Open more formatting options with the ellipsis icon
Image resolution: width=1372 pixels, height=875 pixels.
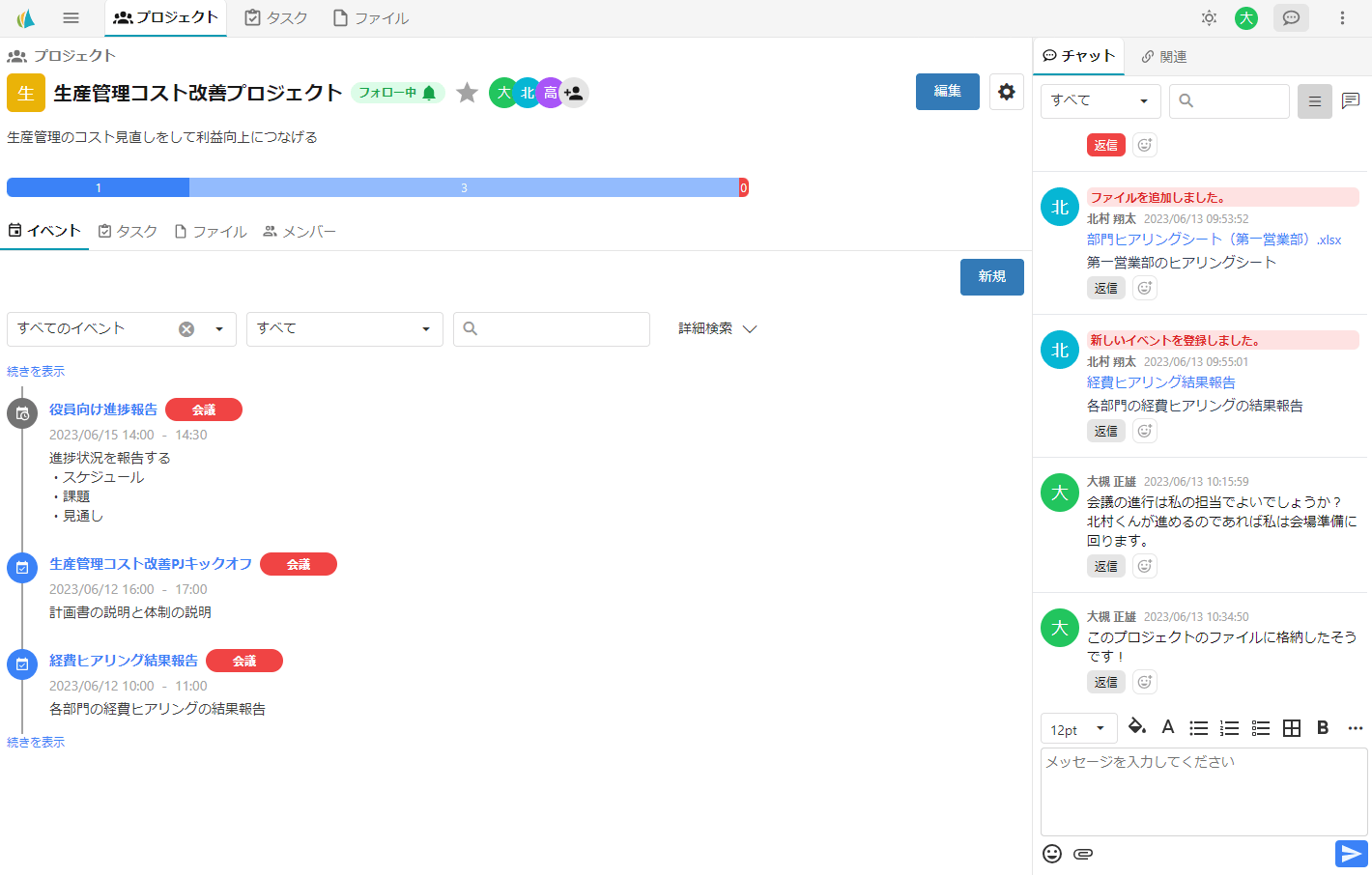pyautogui.click(x=1355, y=727)
